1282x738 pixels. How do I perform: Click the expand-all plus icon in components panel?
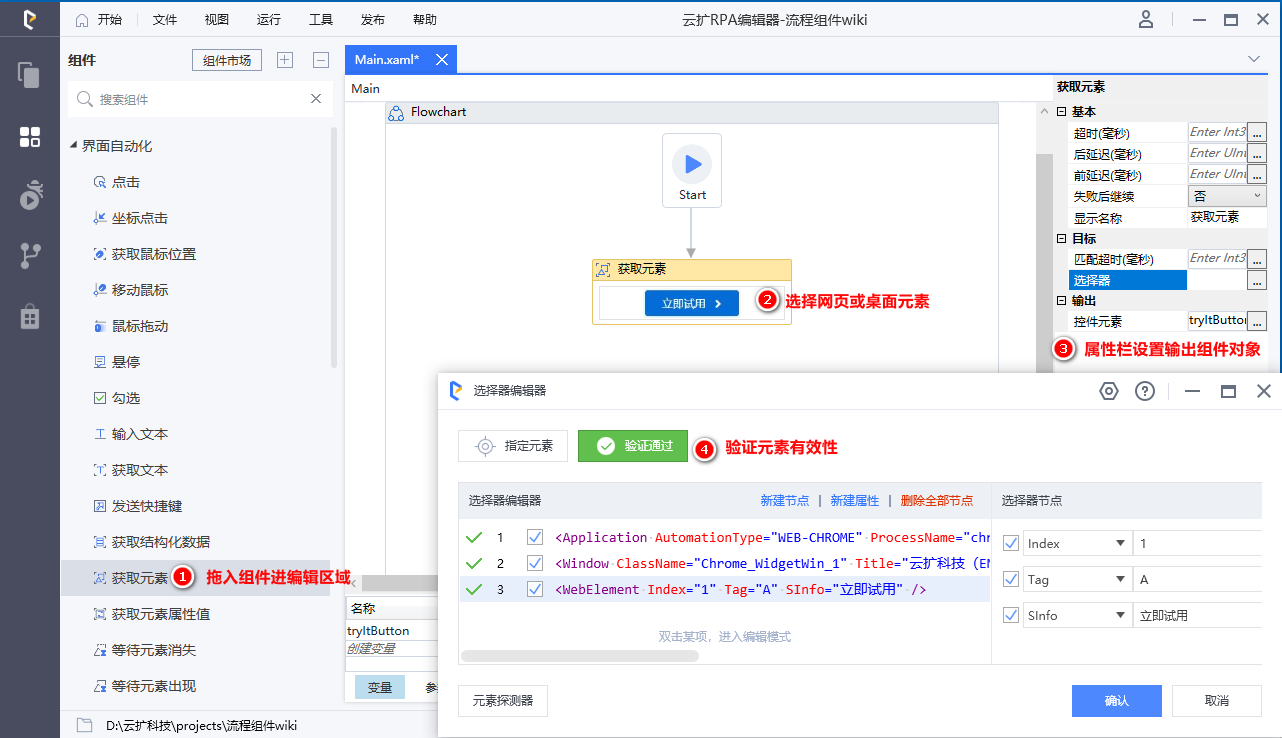coord(285,60)
